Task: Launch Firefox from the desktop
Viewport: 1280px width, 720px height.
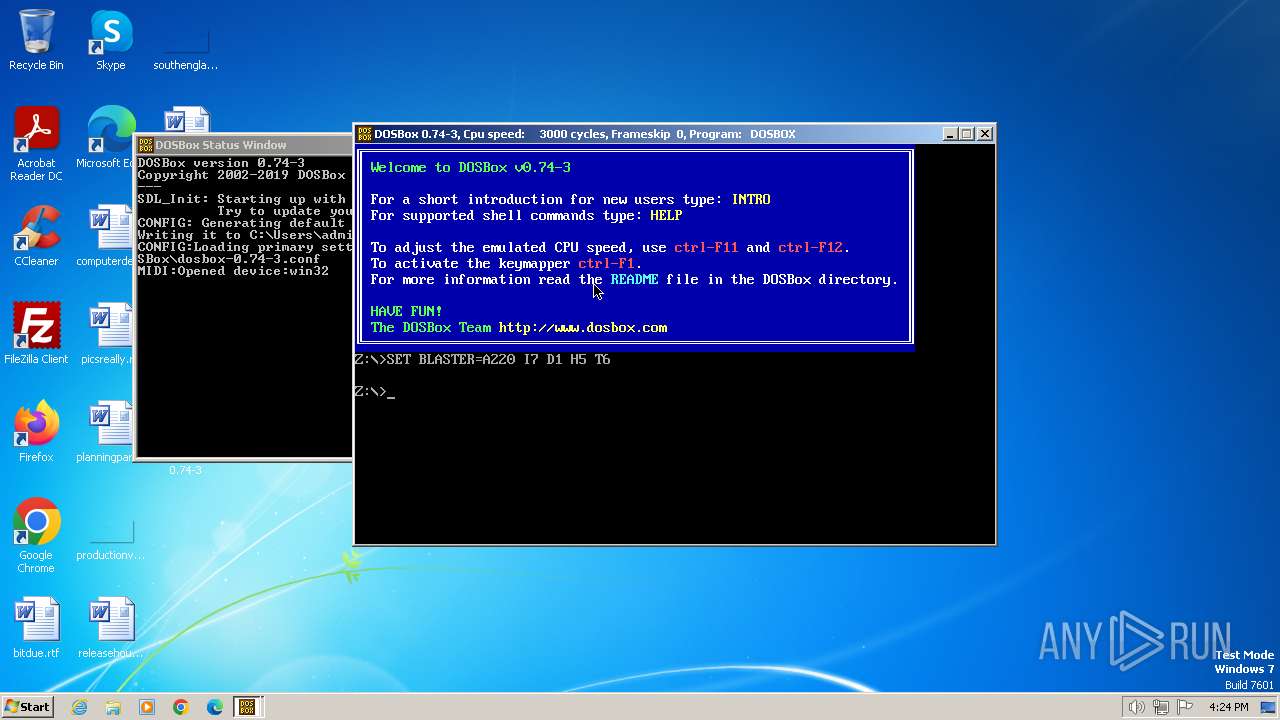Action: point(36,432)
